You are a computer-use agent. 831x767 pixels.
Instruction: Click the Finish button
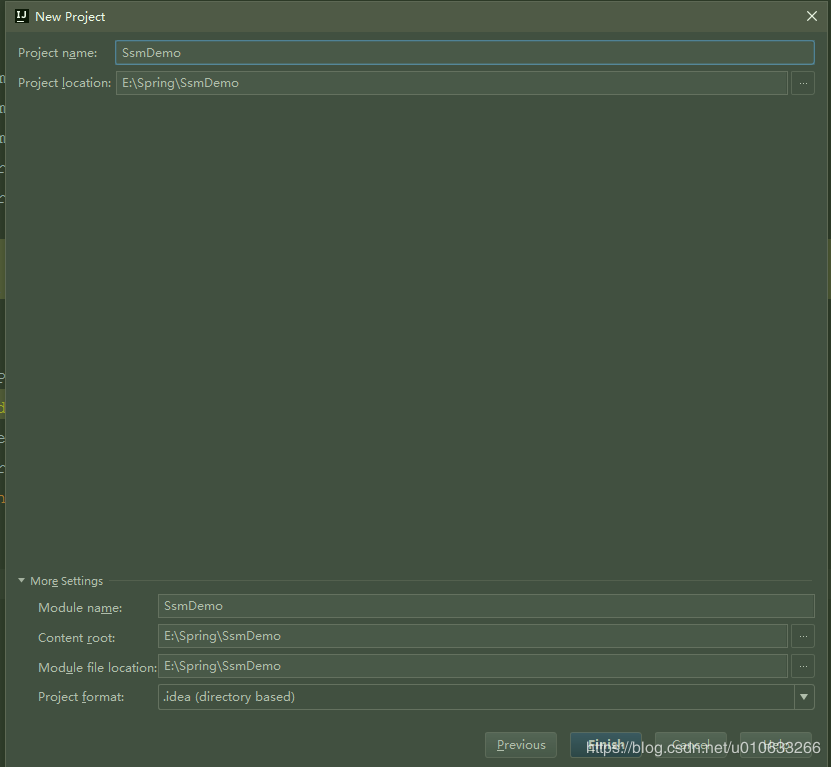[x=606, y=744]
